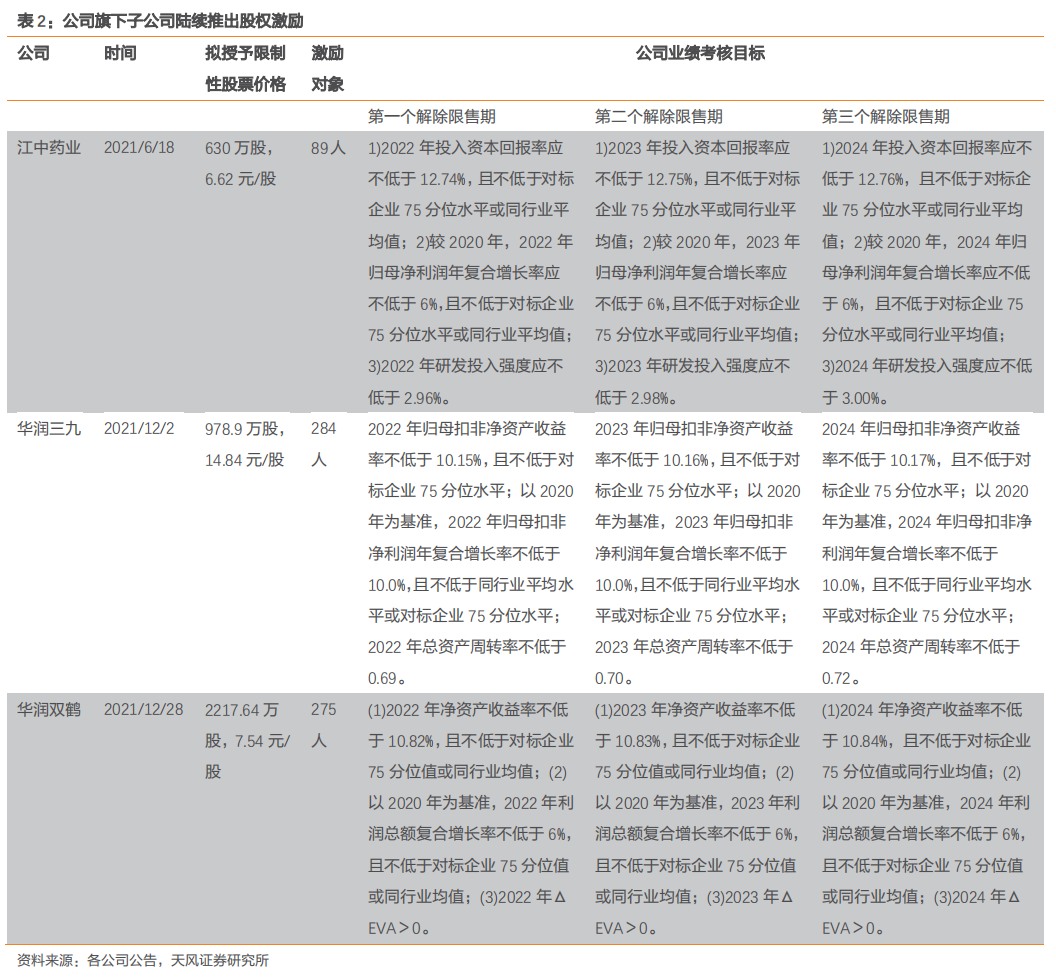This screenshot has height=980, width=1056.
Task: Click 江中药业 second period target with 12.75%
Action: (698, 273)
